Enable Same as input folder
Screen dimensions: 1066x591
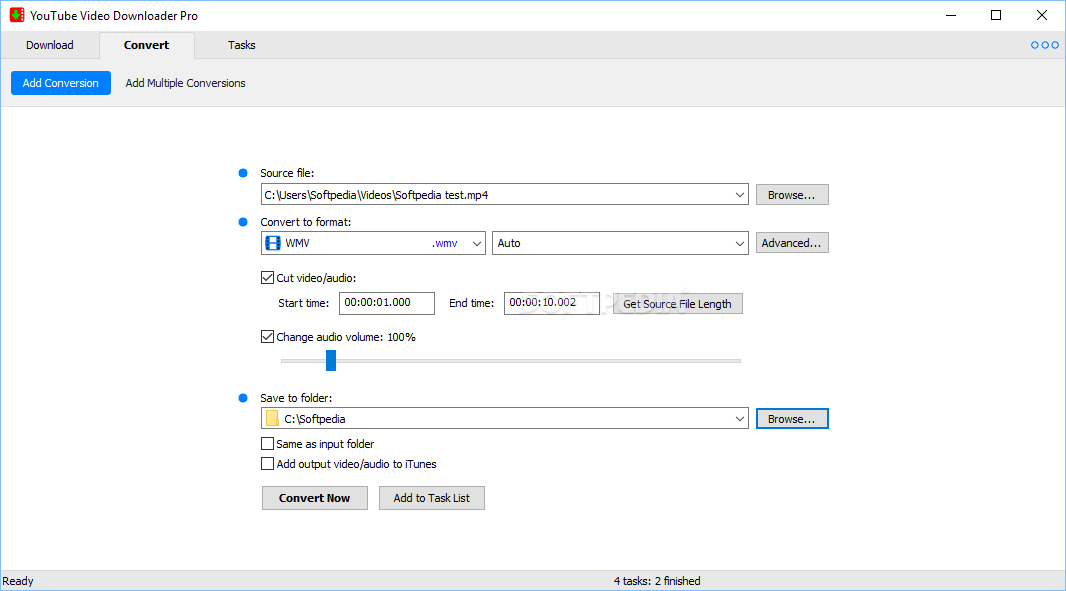click(x=267, y=443)
